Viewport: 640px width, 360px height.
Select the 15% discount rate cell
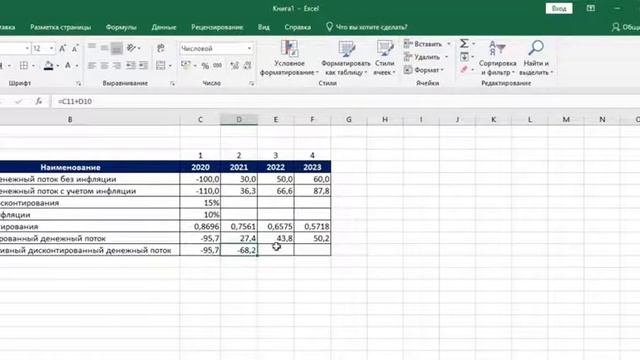click(200, 203)
